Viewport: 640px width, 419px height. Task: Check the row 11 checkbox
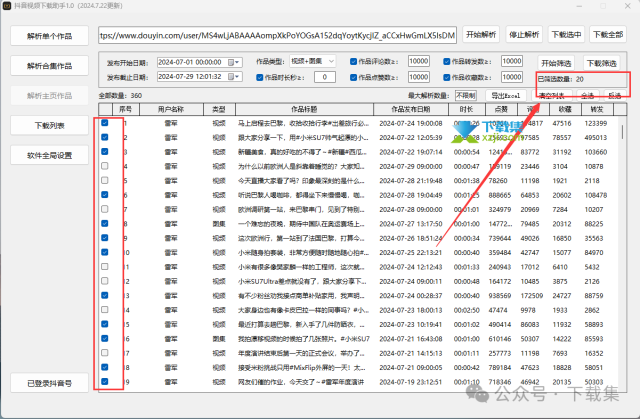coord(105,266)
